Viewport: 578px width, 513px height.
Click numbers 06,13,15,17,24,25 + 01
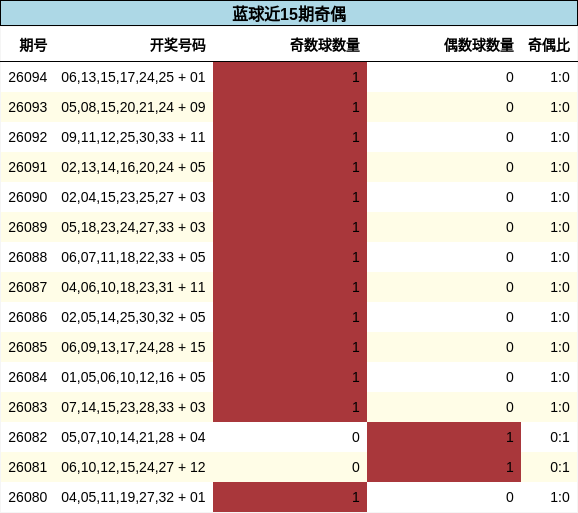[133, 77]
